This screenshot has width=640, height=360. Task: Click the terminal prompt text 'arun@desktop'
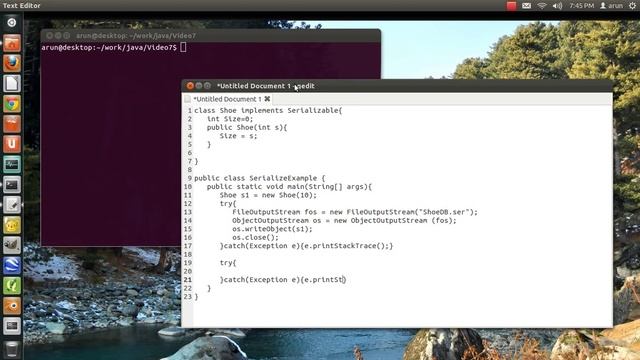click(67, 47)
